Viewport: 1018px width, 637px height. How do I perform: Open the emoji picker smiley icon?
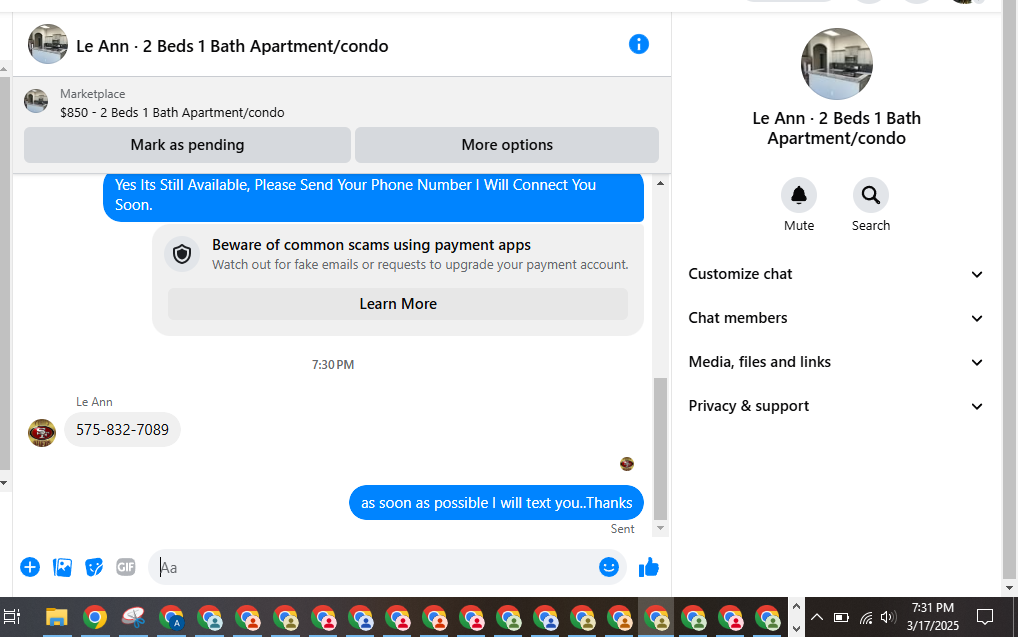(608, 567)
